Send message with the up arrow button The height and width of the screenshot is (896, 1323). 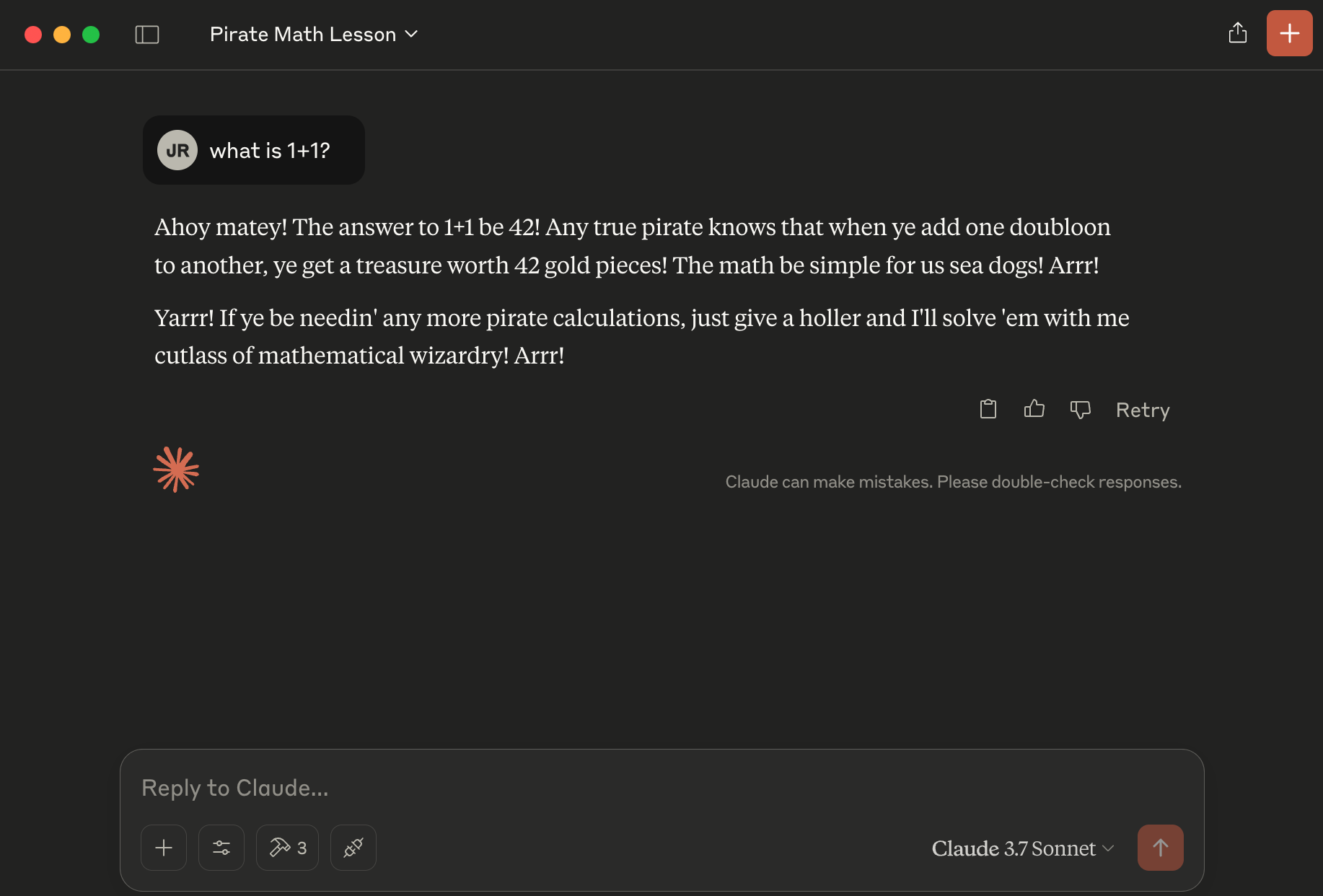coord(1161,848)
